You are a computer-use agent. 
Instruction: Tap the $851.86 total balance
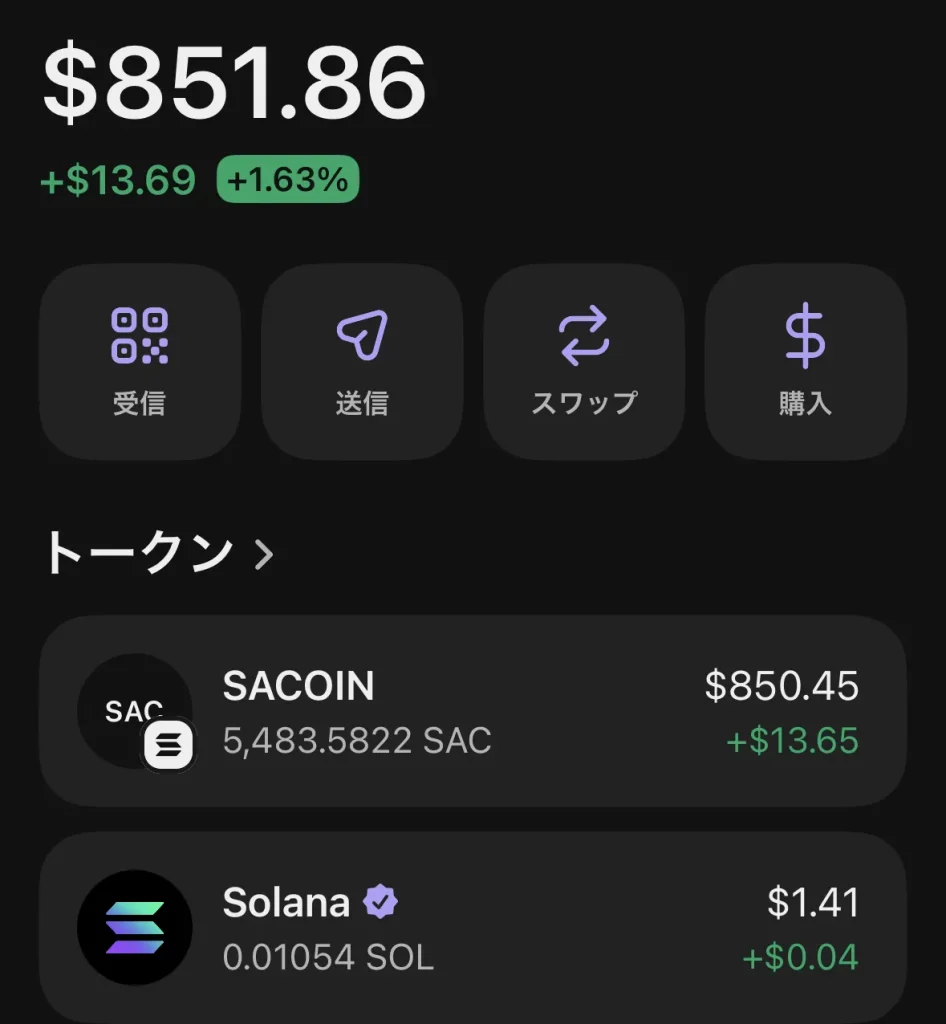235,83
